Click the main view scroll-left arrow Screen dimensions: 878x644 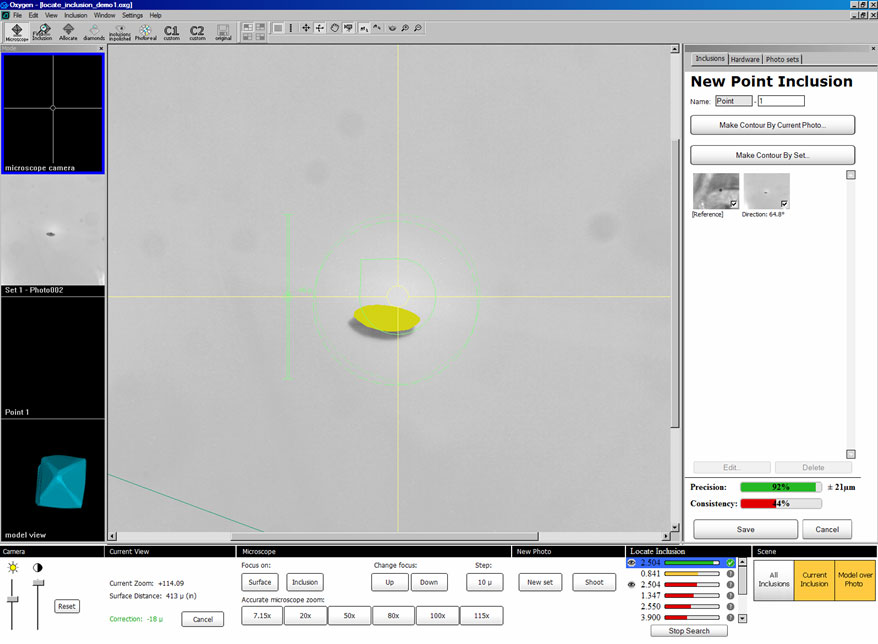113,536
